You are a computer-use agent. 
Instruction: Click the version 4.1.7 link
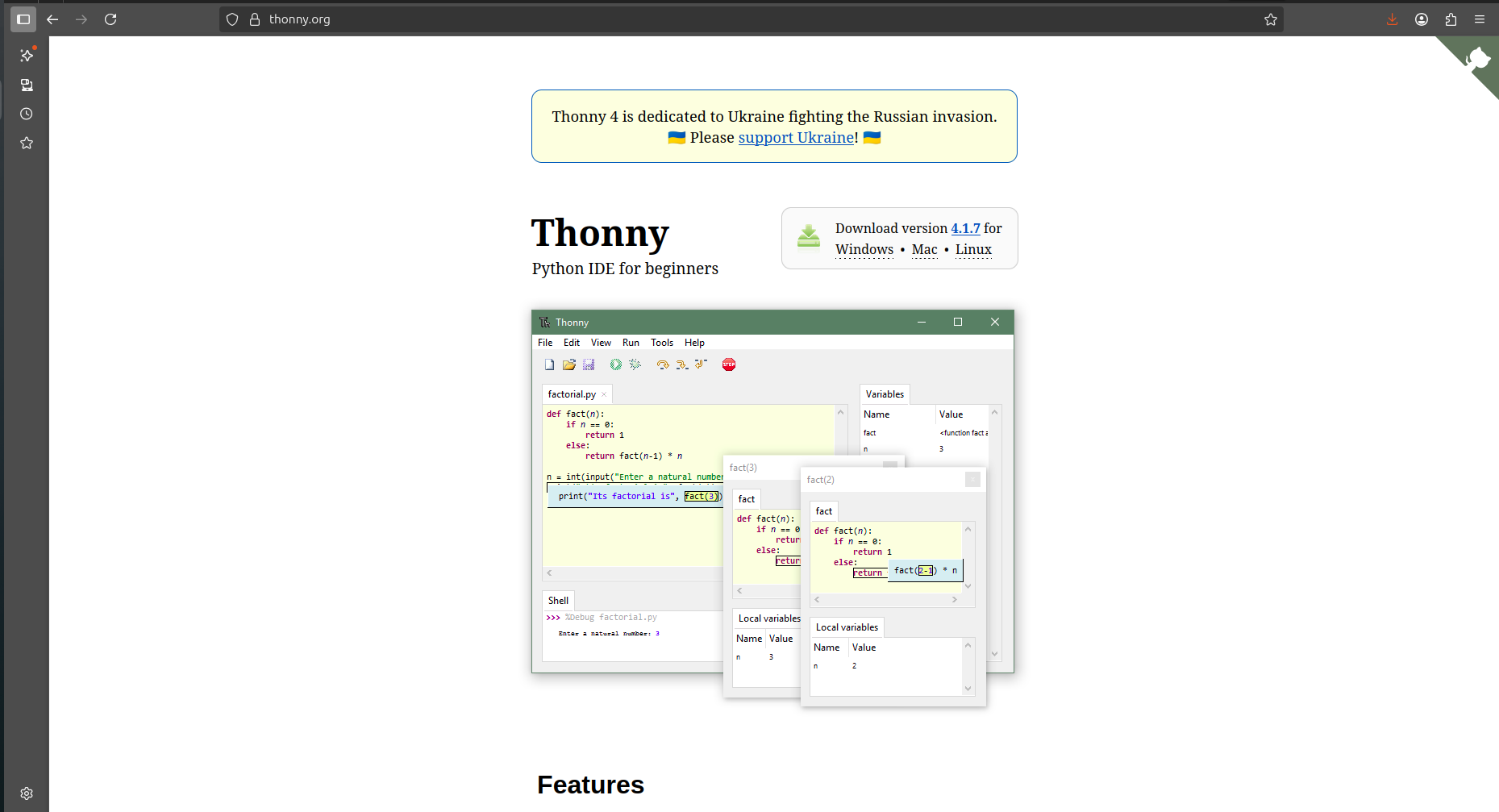pyautogui.click(x=965, y=228)
